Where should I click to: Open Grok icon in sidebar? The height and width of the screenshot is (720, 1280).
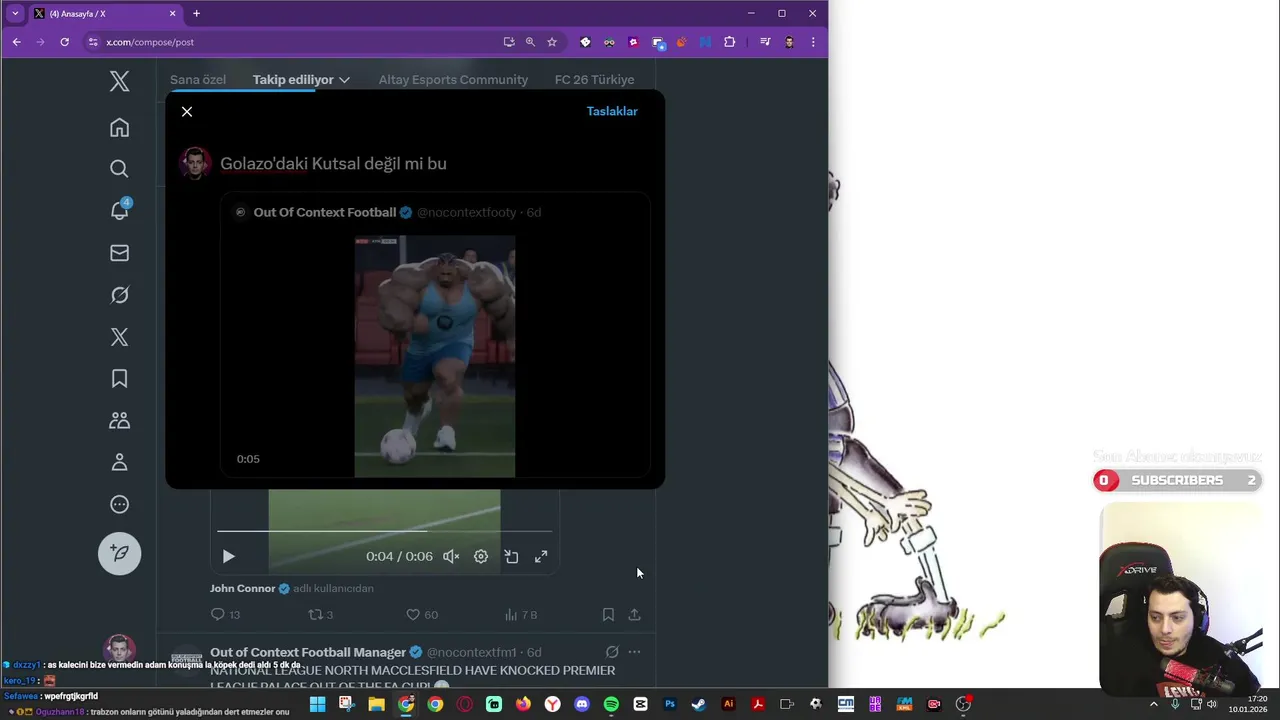[119, 295]
